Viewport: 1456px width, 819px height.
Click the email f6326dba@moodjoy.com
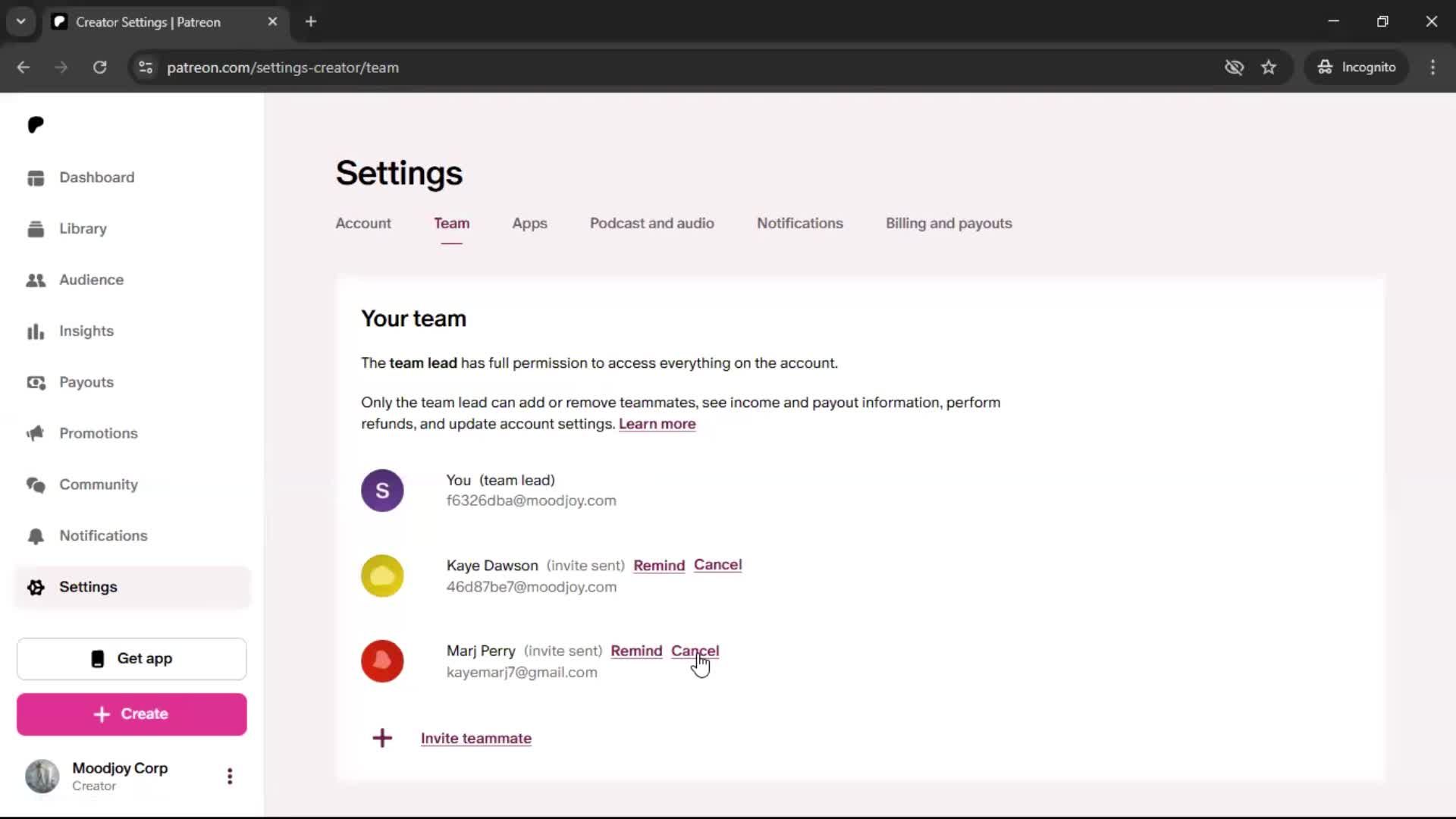(x=531, y=501)
